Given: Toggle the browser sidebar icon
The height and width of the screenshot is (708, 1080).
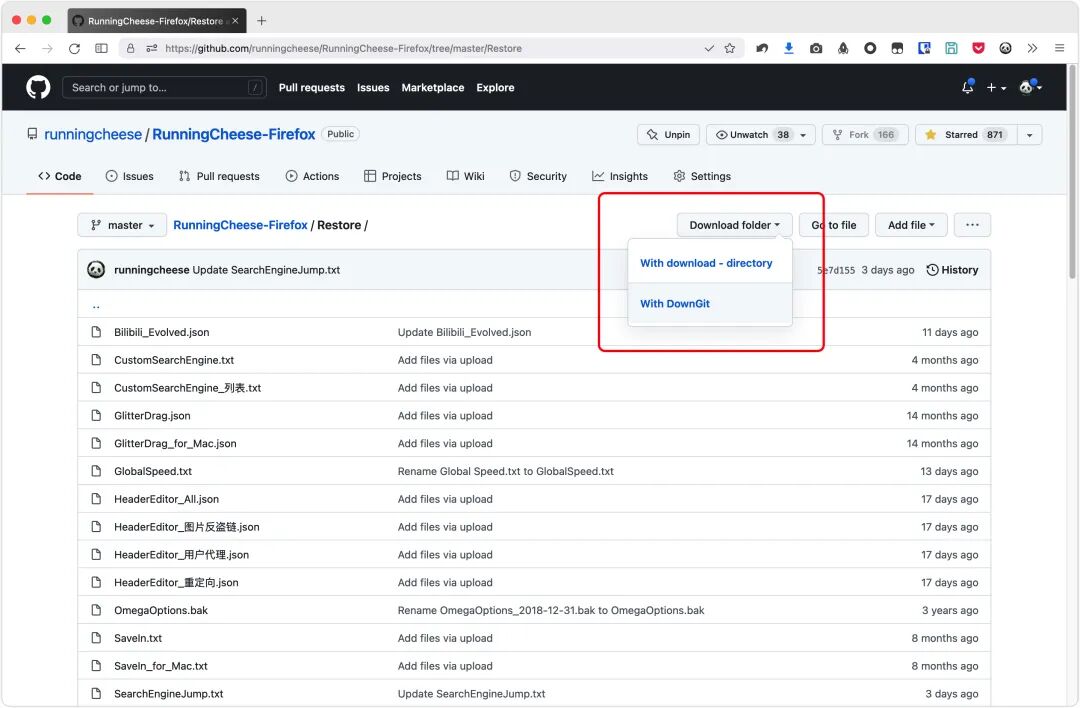Looking at the screenshot, I should coord(101,48).
